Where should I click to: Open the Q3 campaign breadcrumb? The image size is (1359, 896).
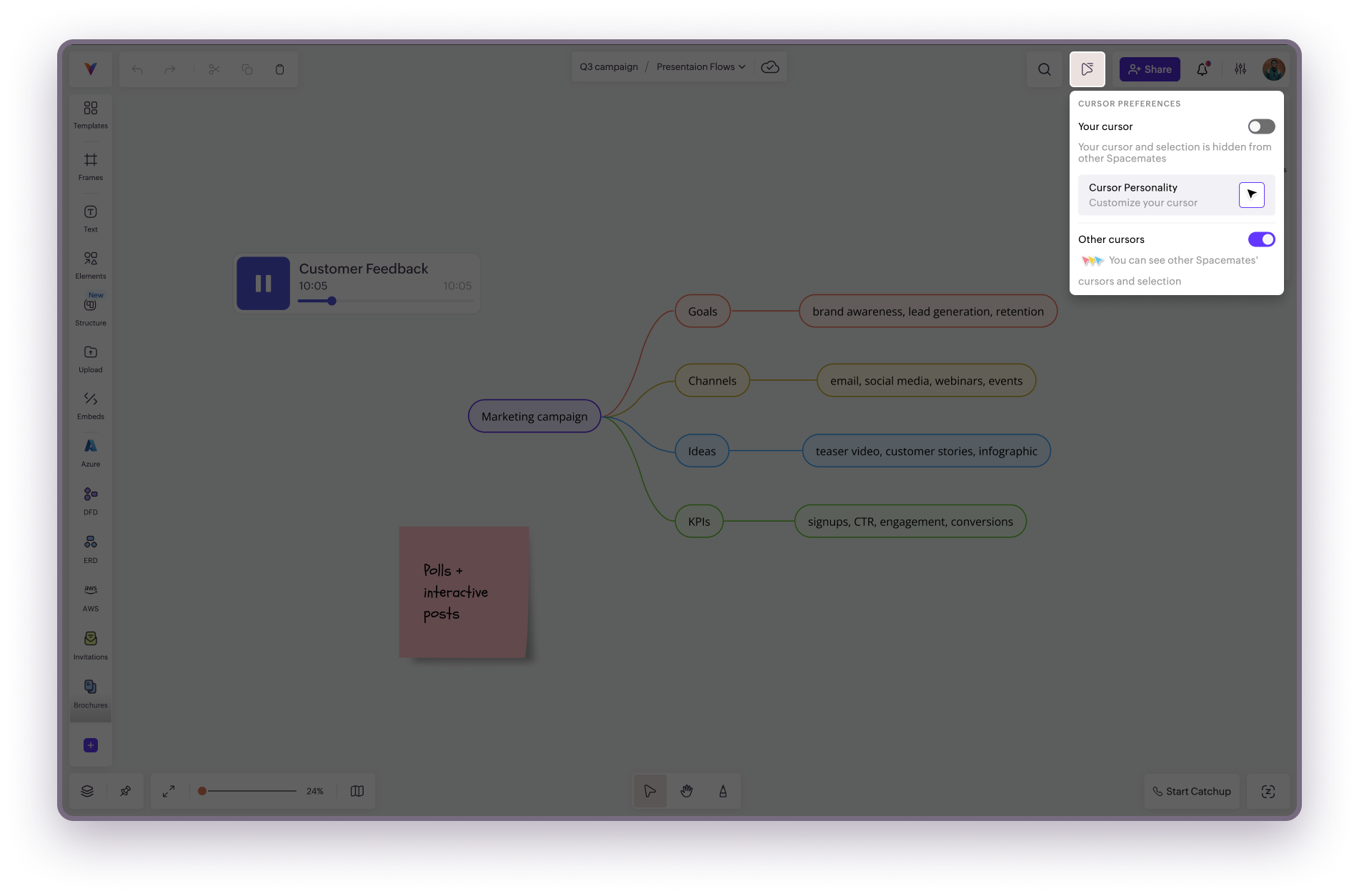pyautogui.click(x=609, y=67)
